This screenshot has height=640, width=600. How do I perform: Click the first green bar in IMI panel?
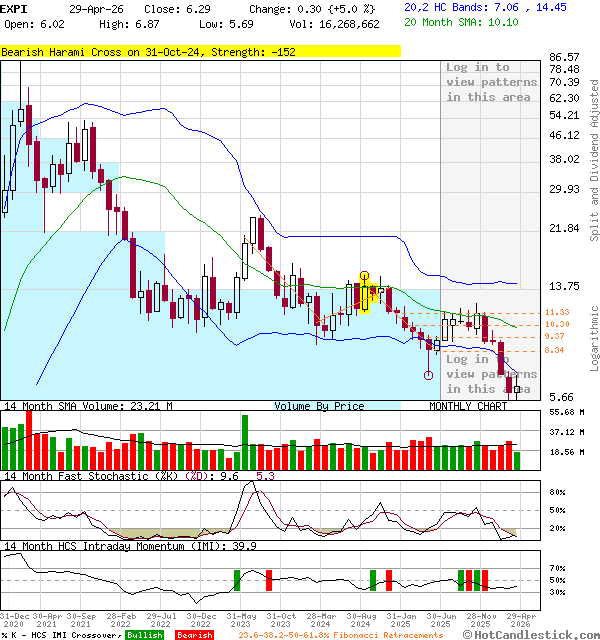click(237, 579)
